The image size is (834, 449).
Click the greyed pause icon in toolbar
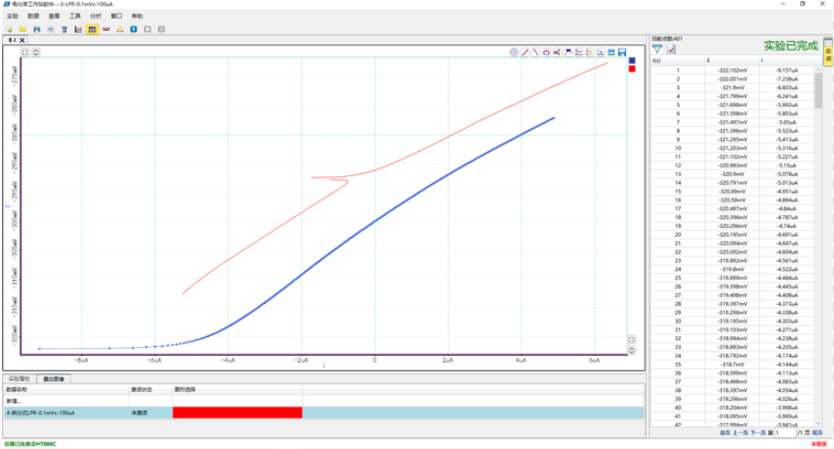point(161,29)
